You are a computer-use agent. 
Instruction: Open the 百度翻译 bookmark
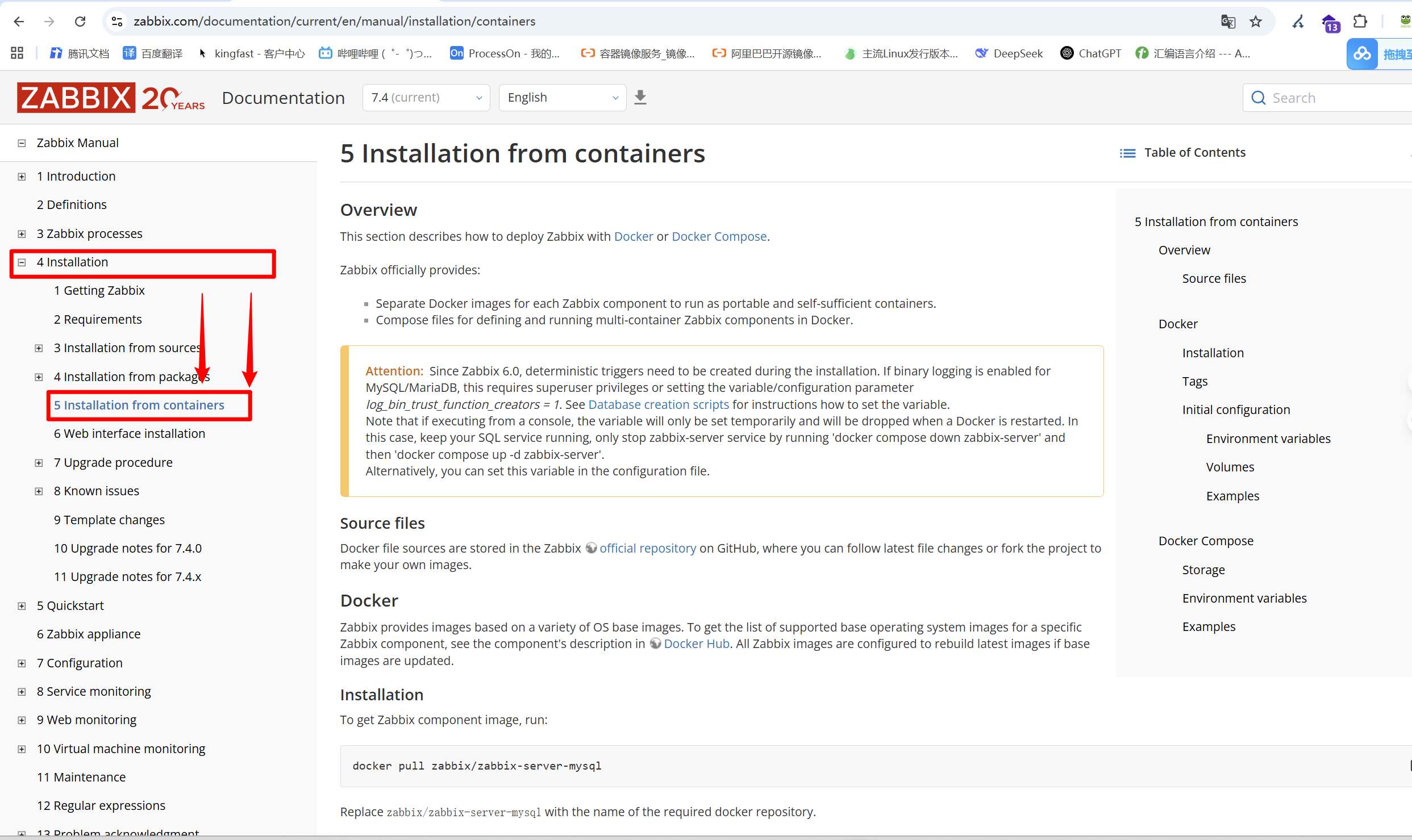153,53
